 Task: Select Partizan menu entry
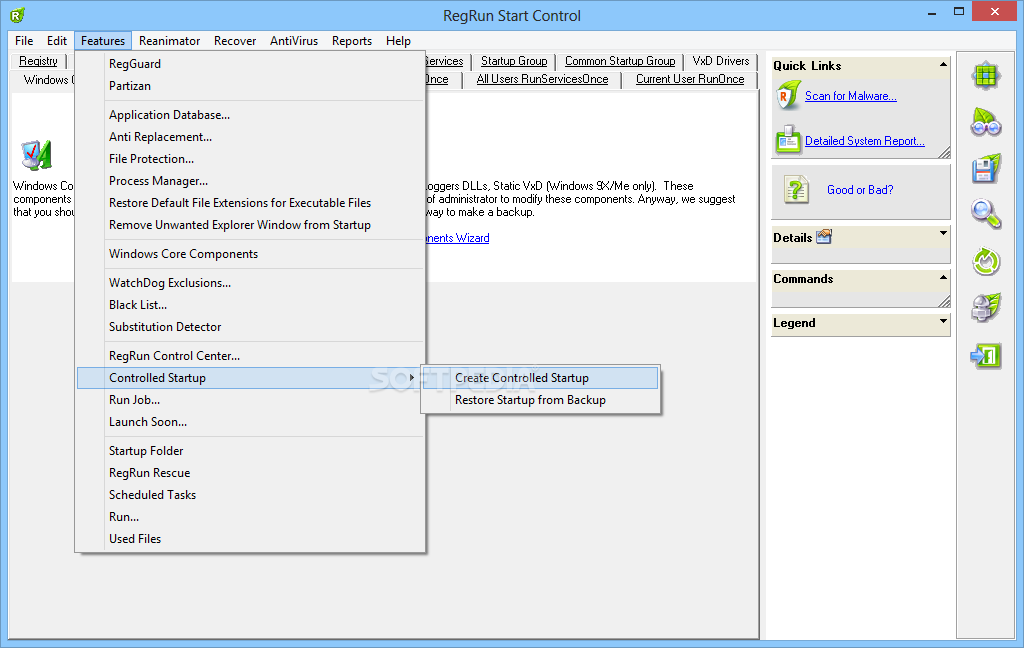251,86
